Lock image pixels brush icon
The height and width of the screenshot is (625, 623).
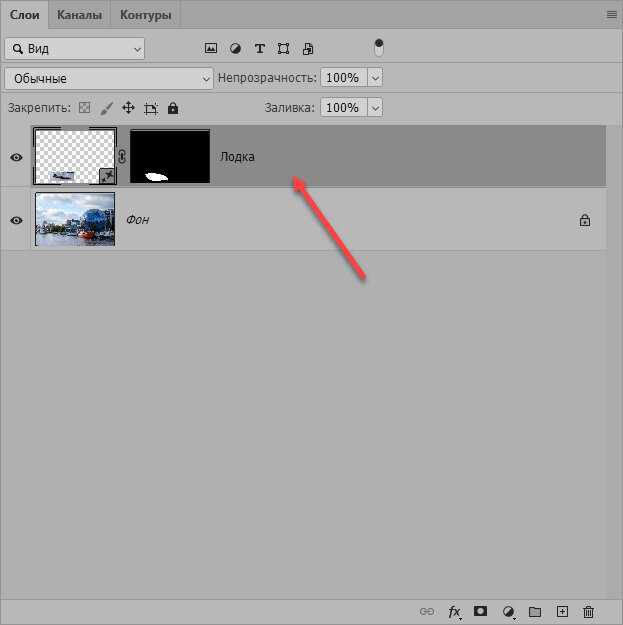(106, 108)
